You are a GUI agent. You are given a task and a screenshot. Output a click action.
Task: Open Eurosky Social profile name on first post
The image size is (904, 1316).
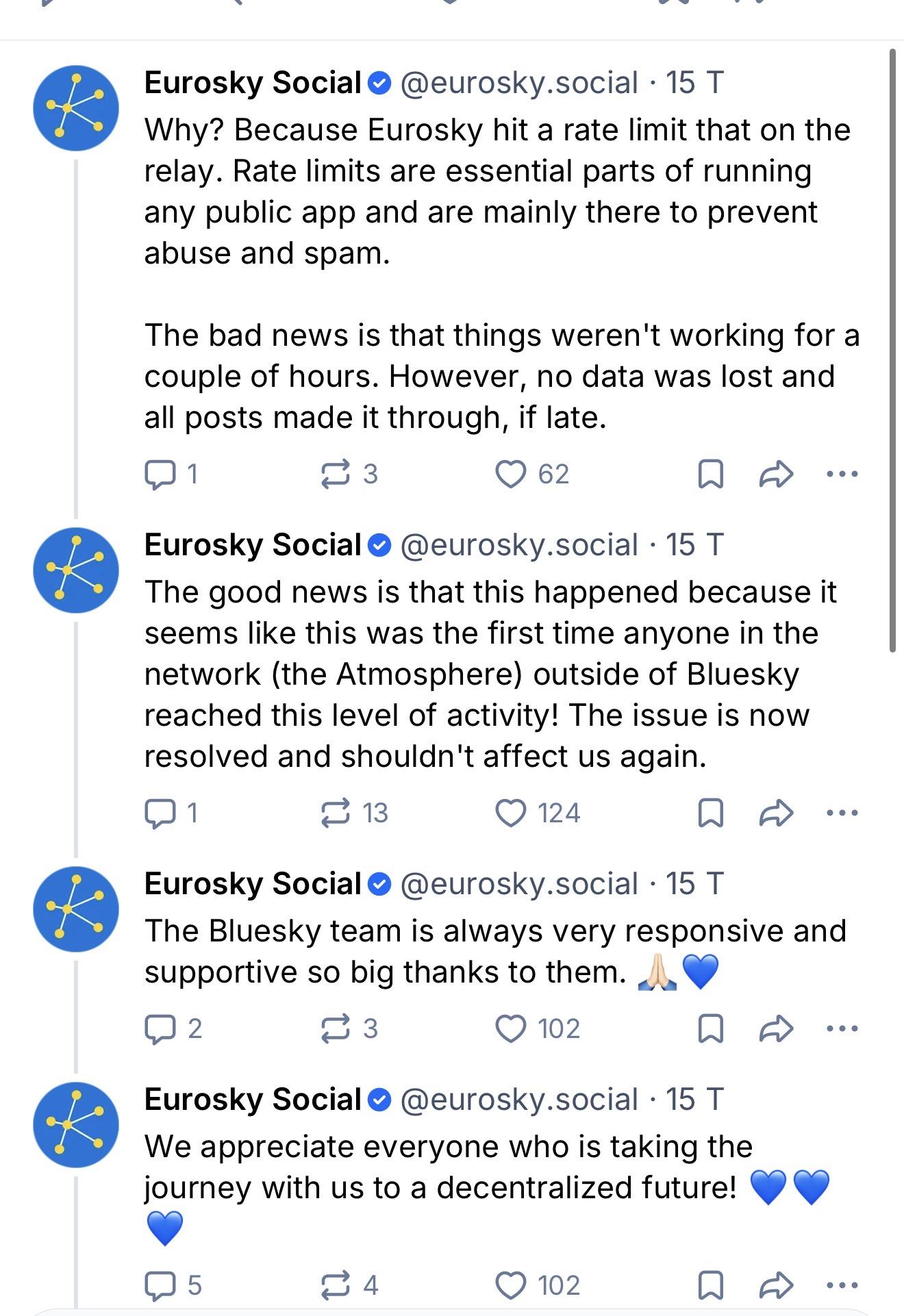click(x=253, y=83)
